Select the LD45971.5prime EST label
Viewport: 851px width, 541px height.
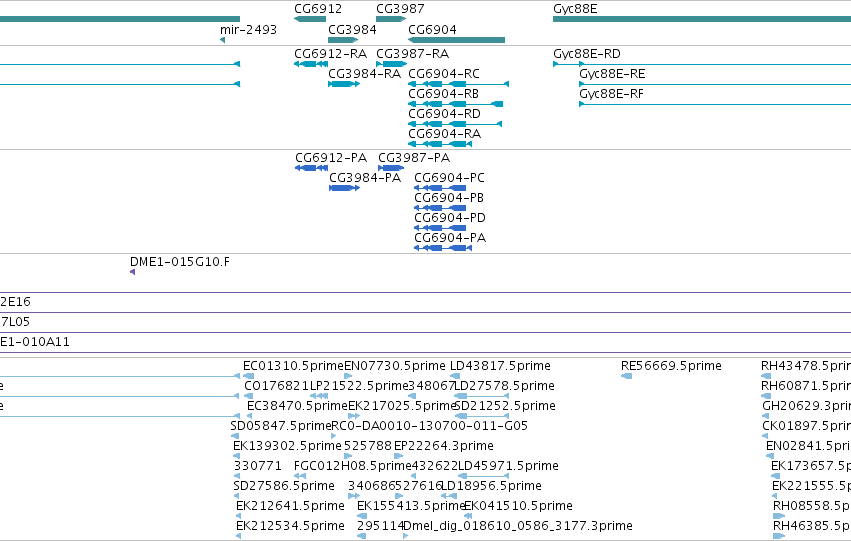[x=509, y=467]
